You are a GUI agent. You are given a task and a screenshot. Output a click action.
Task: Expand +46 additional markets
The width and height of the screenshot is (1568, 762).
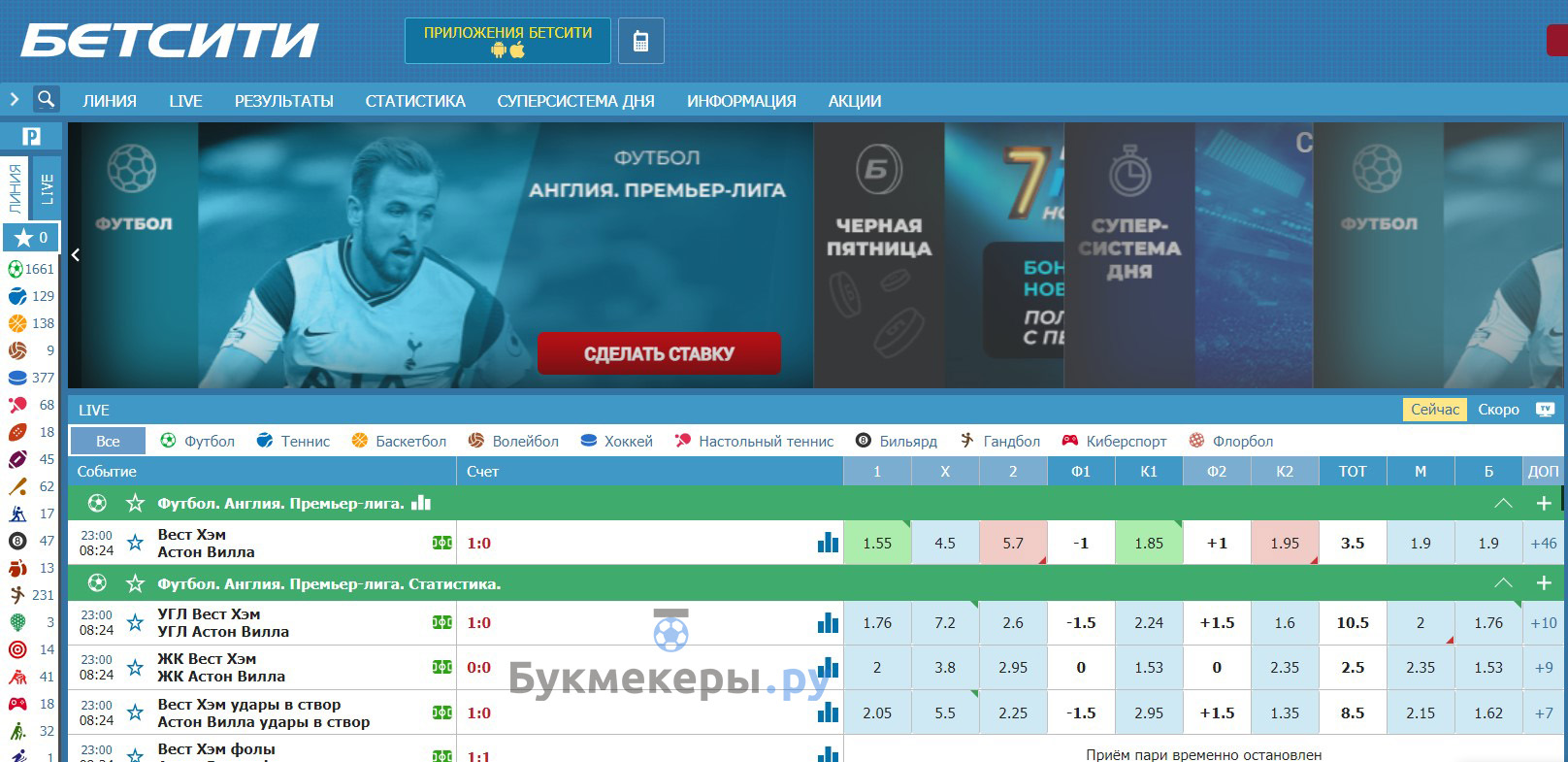[1543, 543]
